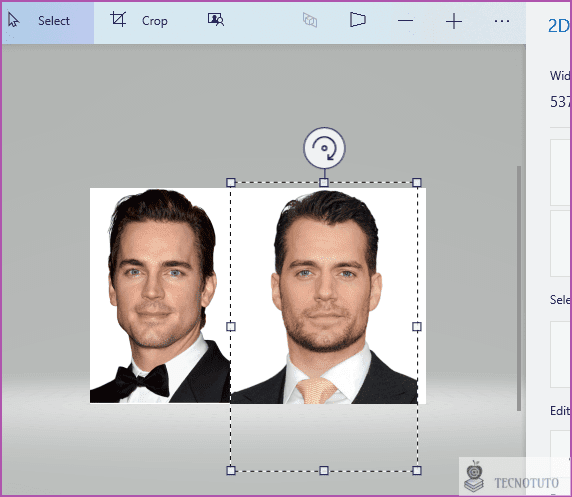This screenshot has height=497, width=572.
Task: Choose the Crop tool icon
Action: click(119, 19)
